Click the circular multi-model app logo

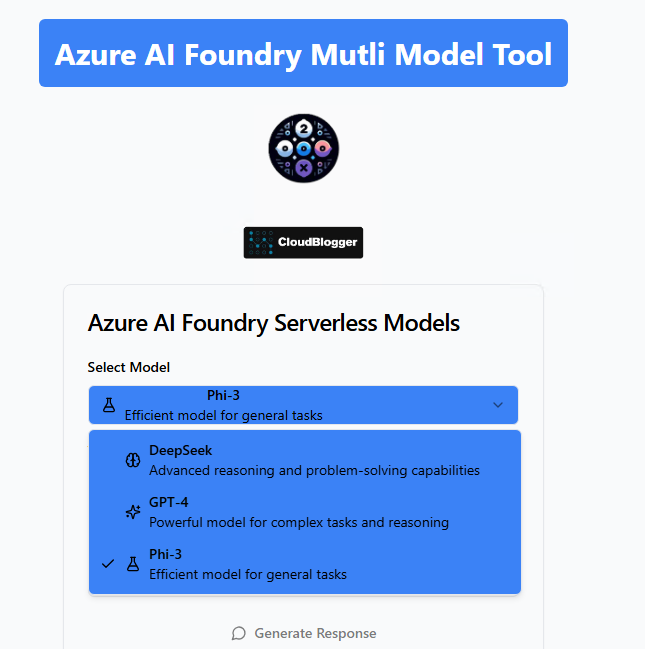point(303,148)
